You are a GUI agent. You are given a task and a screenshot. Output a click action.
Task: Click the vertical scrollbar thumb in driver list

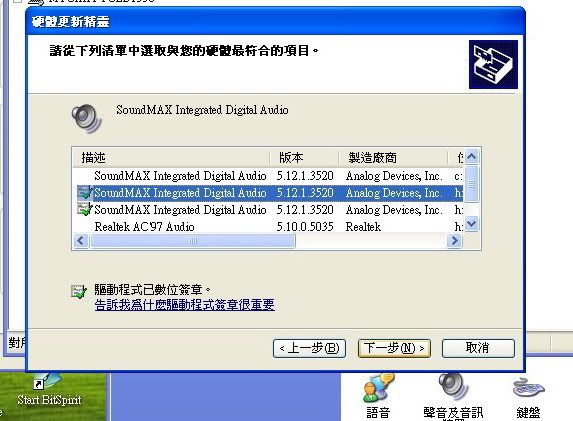coord(471,183)
